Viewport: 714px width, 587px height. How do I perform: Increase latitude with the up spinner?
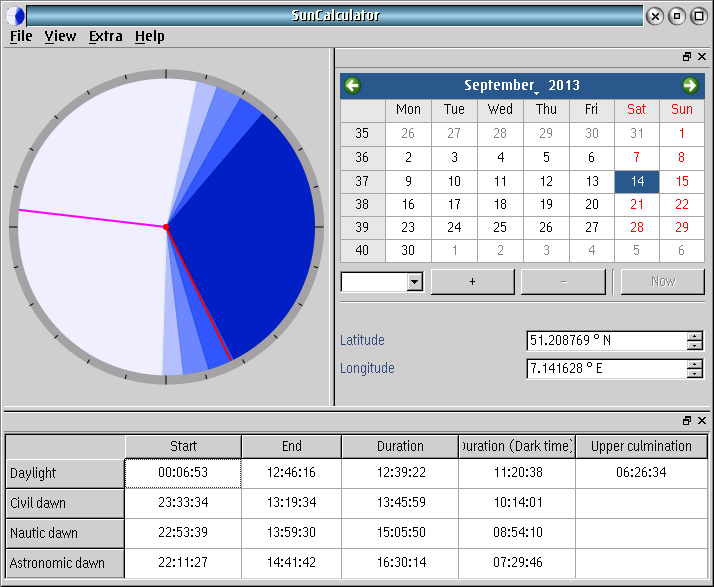click(x=694, y=336)
